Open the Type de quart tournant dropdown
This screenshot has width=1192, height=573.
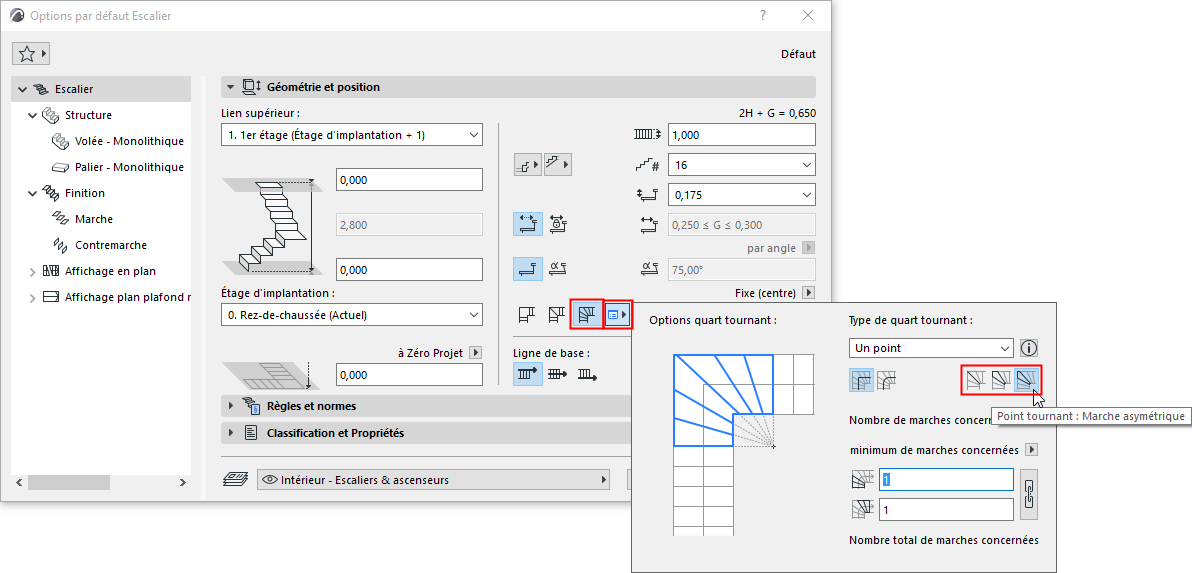[x=931, y=348]
